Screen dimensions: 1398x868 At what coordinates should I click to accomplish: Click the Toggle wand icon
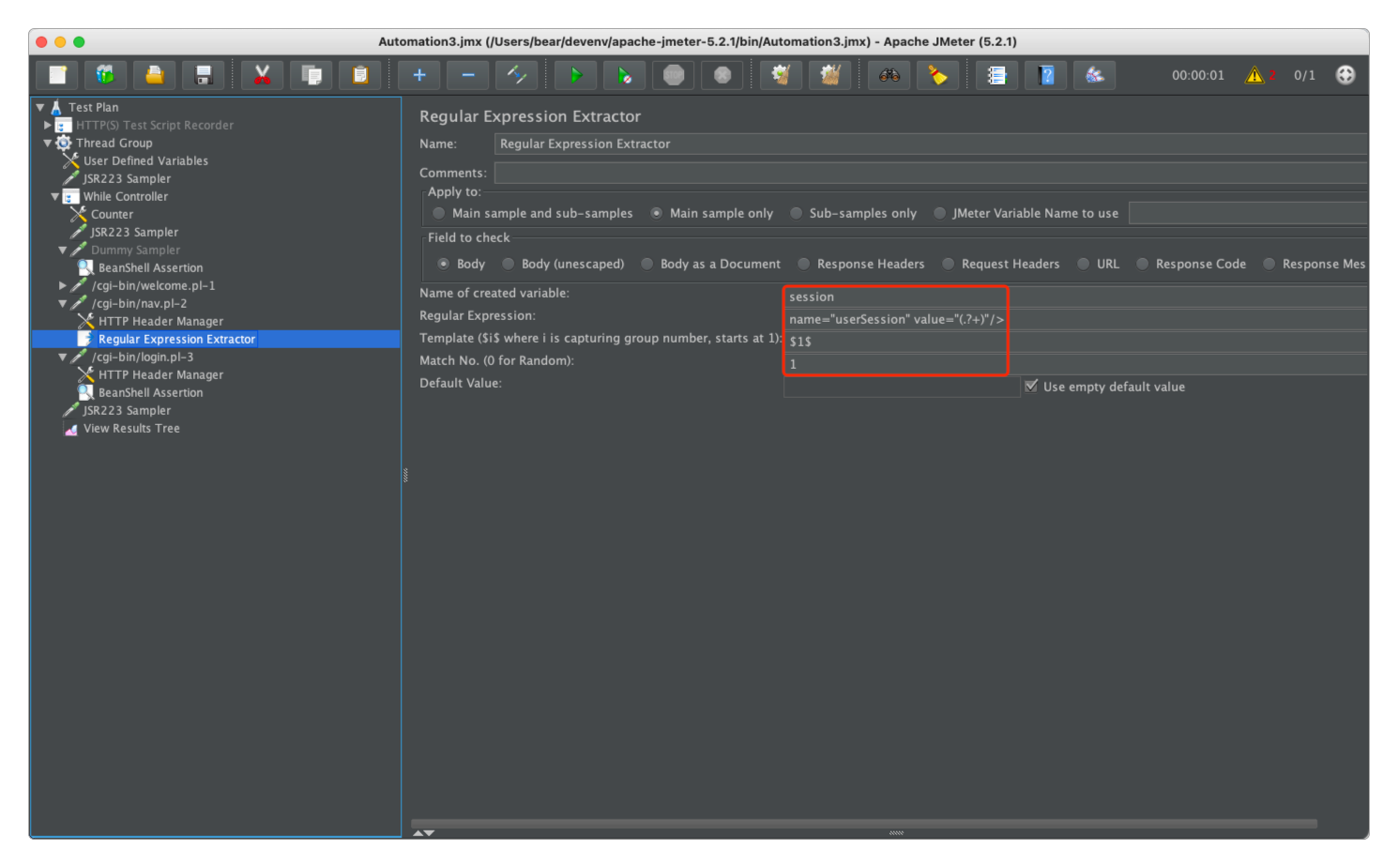[x=517, y=75]
